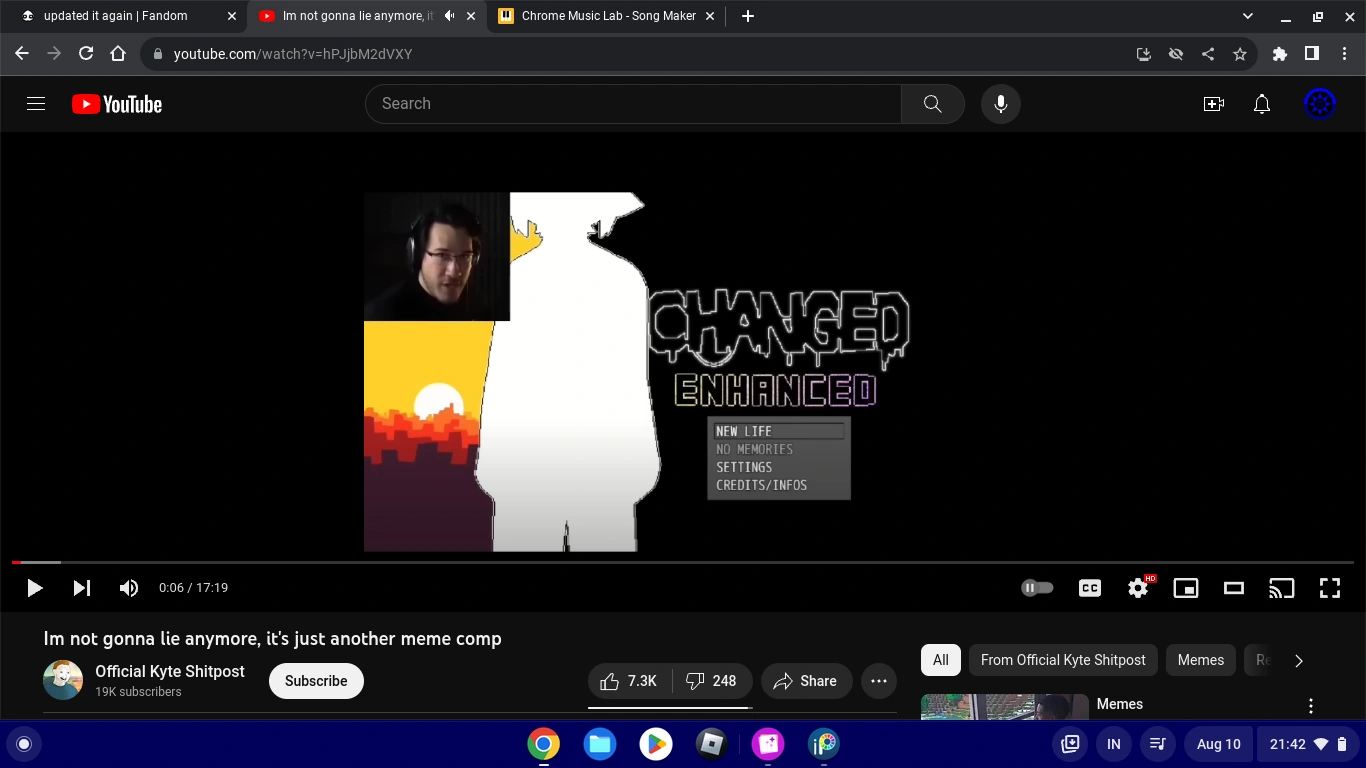Open the Official Kyte Shitpost channel
This screenshot has width=1366, height=768.
[169, 671]
